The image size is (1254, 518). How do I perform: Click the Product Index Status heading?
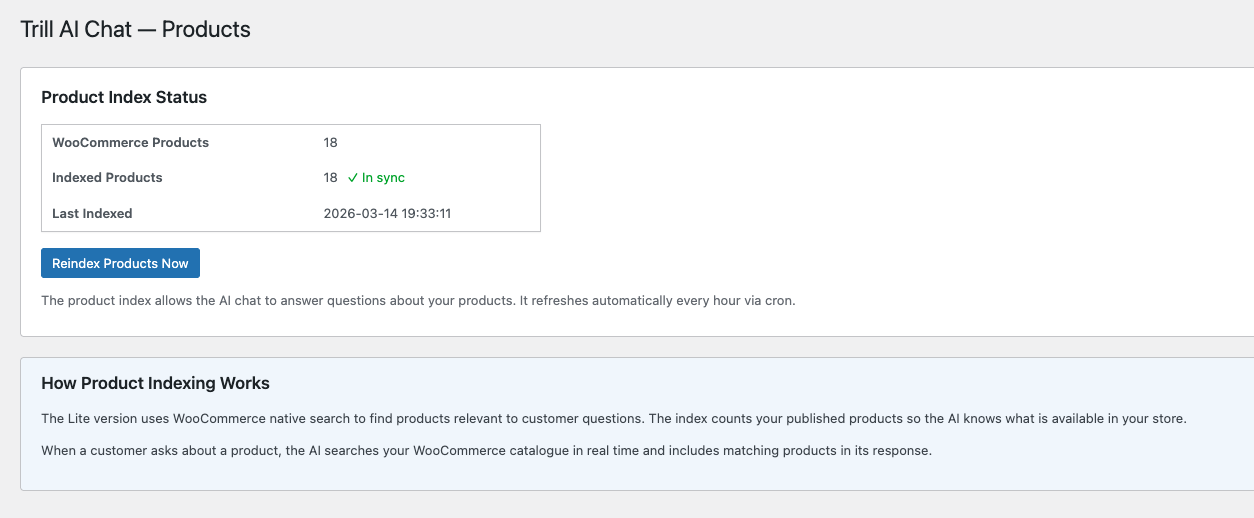tap(124, 97)
